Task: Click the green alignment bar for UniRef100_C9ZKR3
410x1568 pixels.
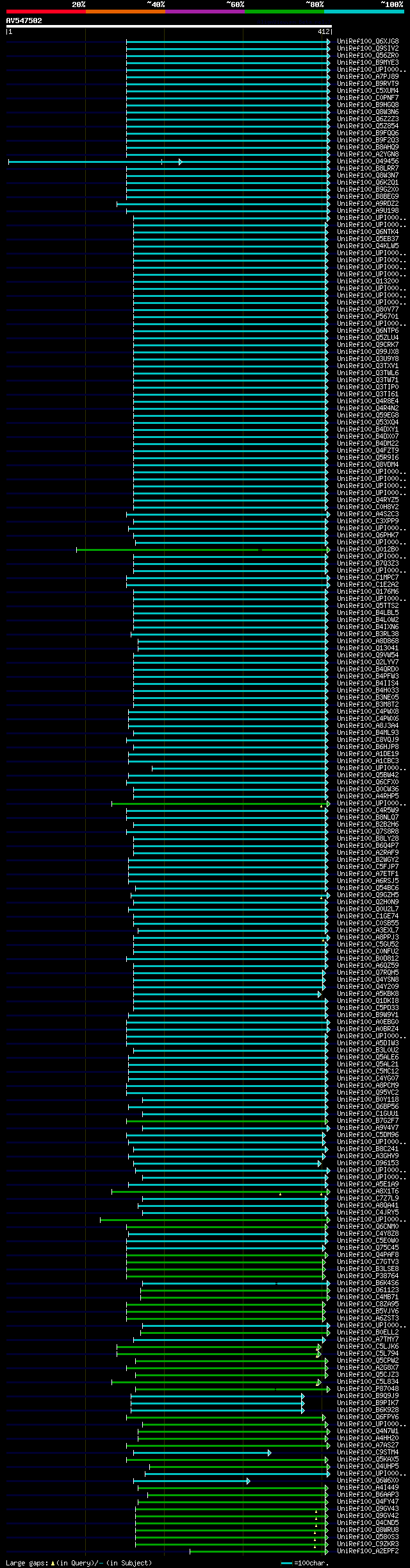Action: click(232, 1544)
